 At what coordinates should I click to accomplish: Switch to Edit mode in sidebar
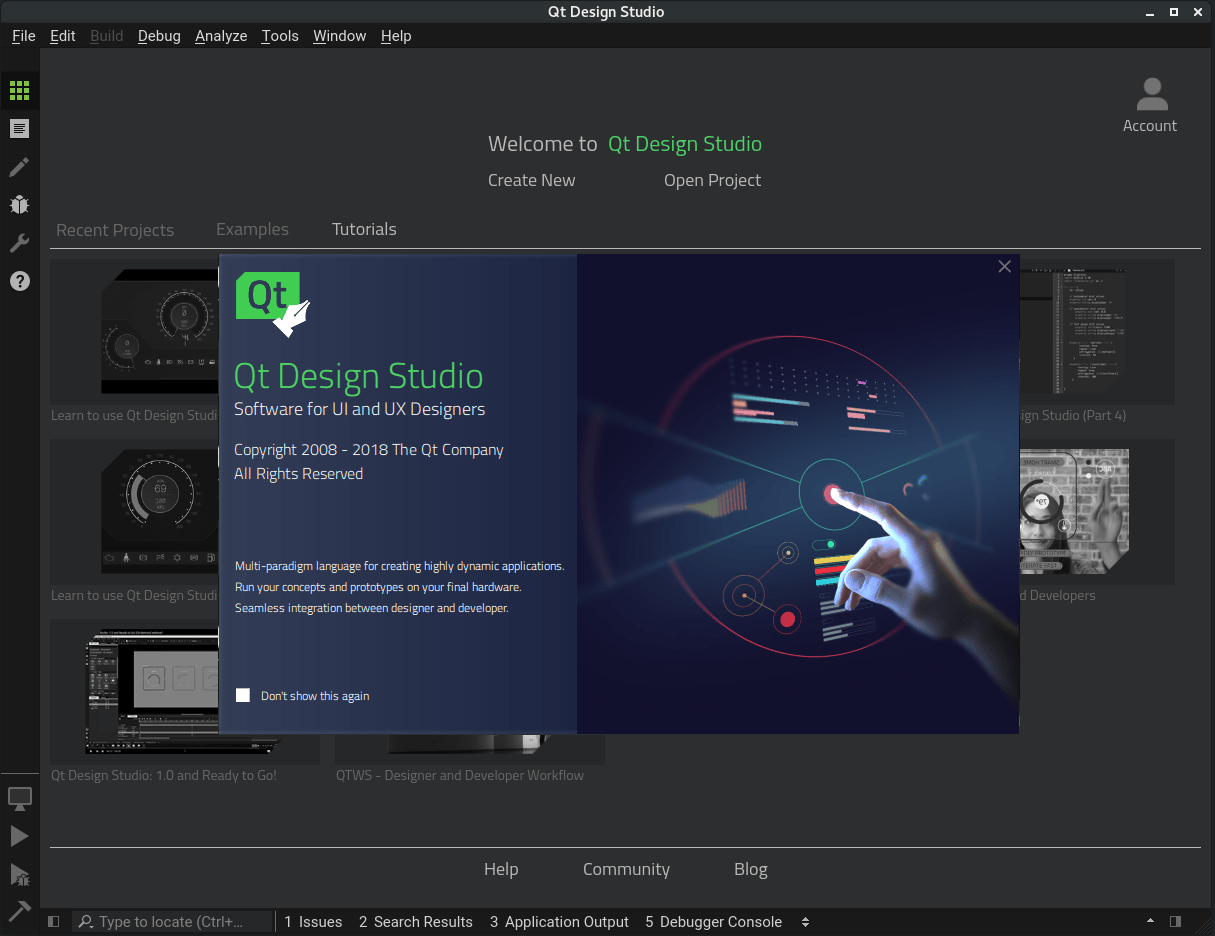(x=19, y=128)
